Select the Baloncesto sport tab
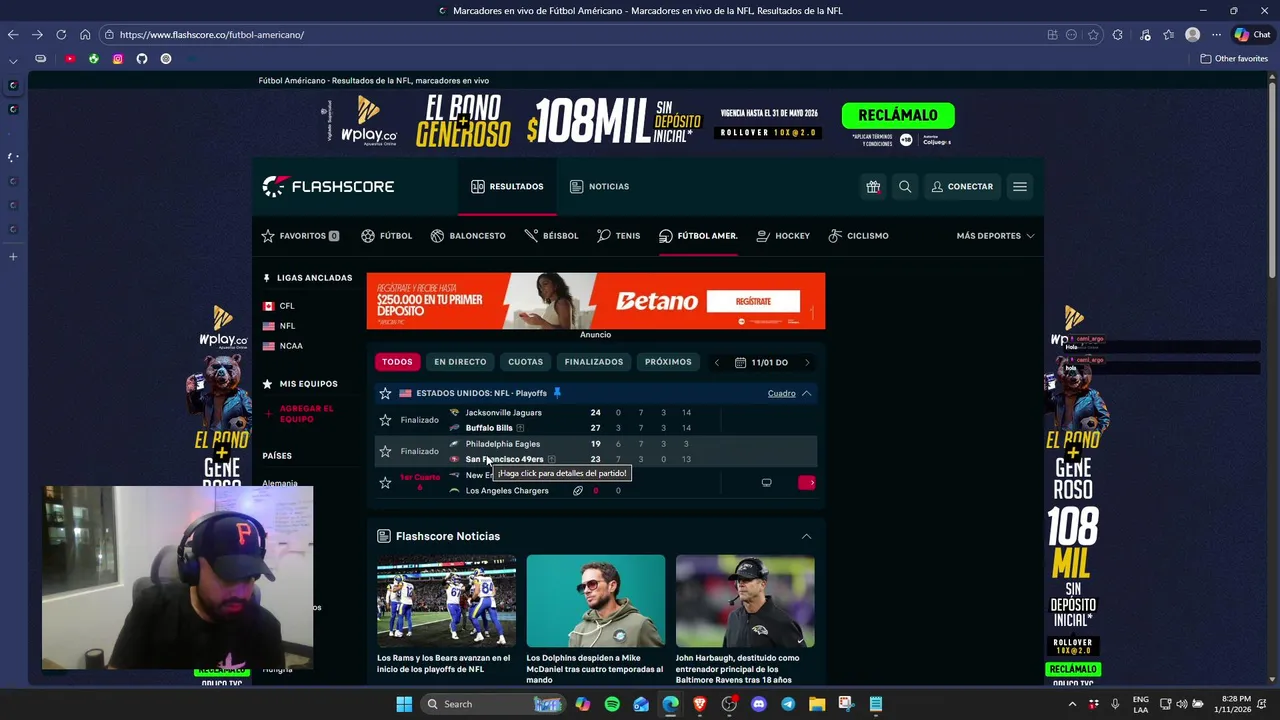This screenshot has width=1280, height=720. (468, 236)
